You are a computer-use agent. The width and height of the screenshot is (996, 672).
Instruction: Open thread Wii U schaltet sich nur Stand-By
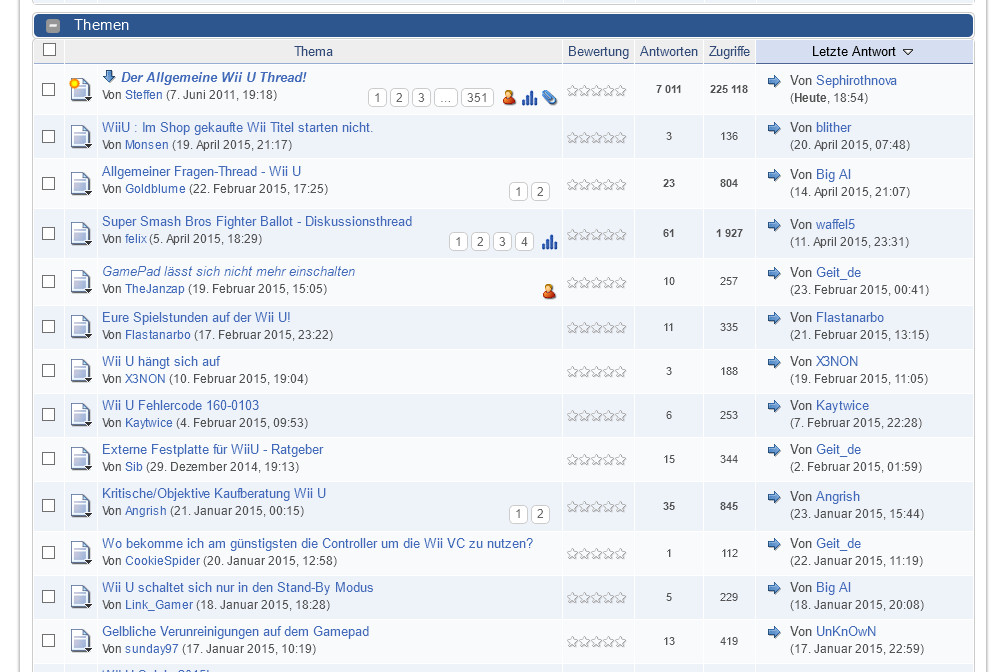tap(238, 588)
